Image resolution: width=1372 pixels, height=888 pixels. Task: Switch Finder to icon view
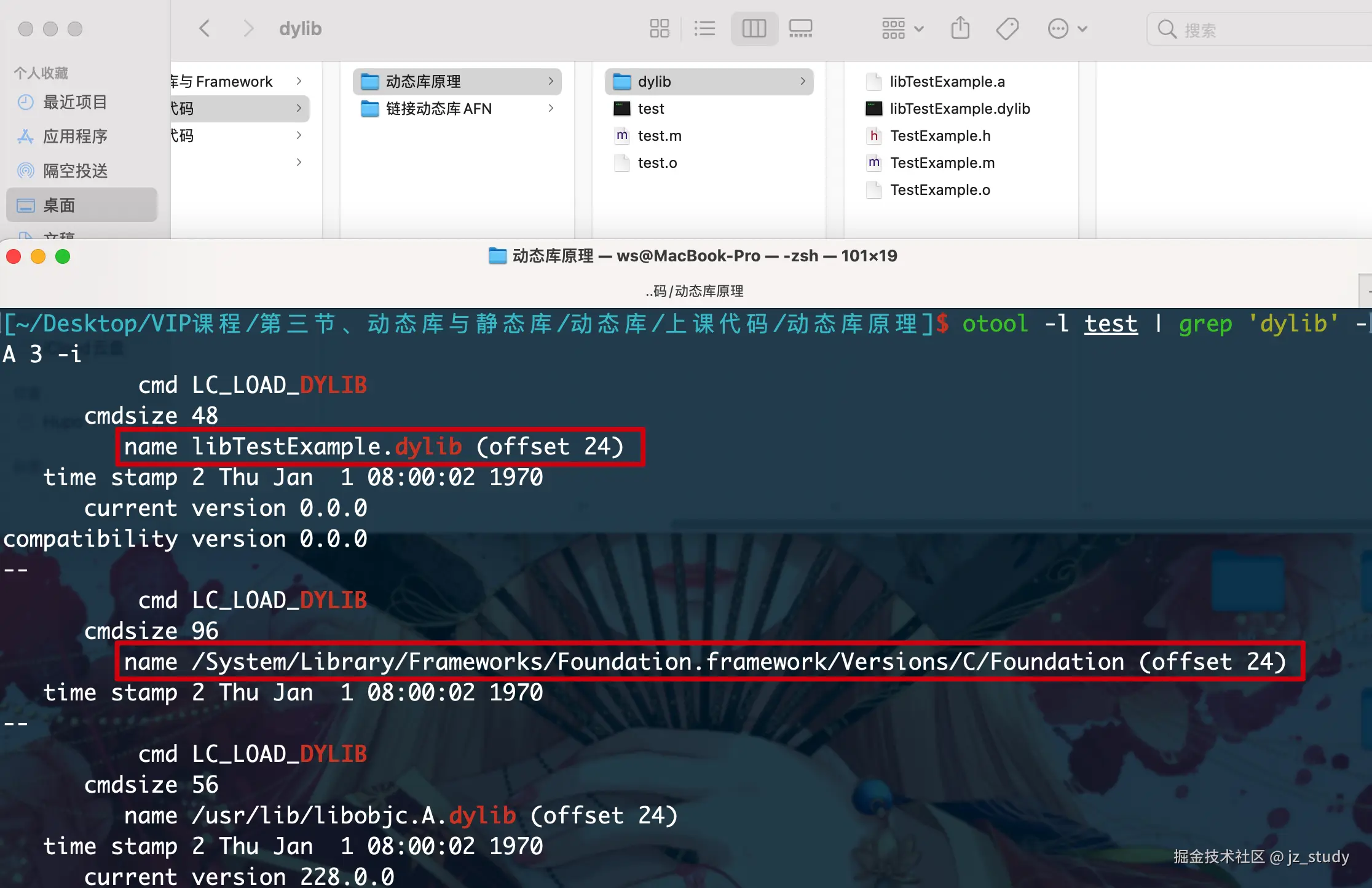point(659,28)
